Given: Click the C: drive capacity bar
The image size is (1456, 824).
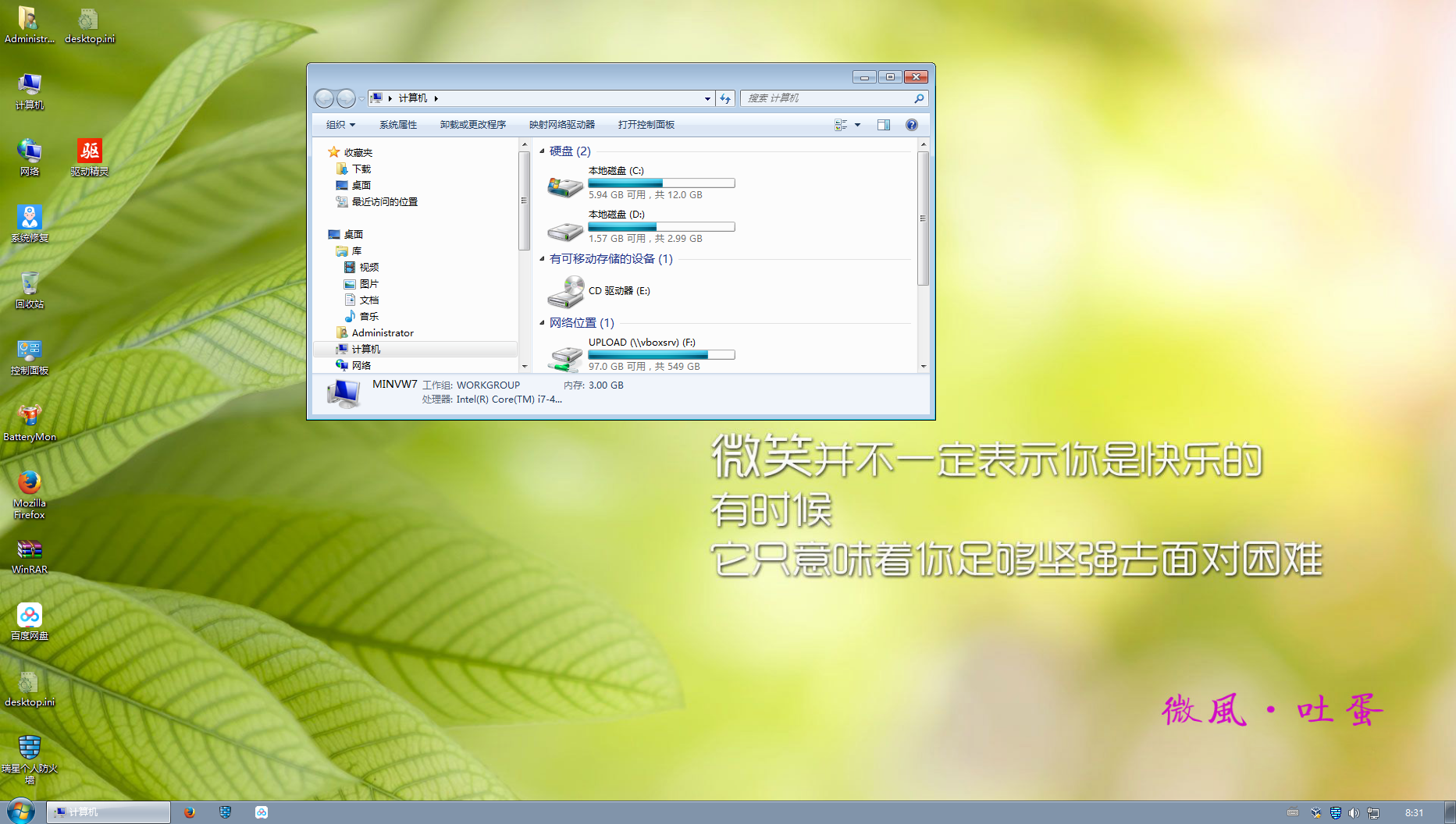Looking at the screenshot, I should (661, 183).
